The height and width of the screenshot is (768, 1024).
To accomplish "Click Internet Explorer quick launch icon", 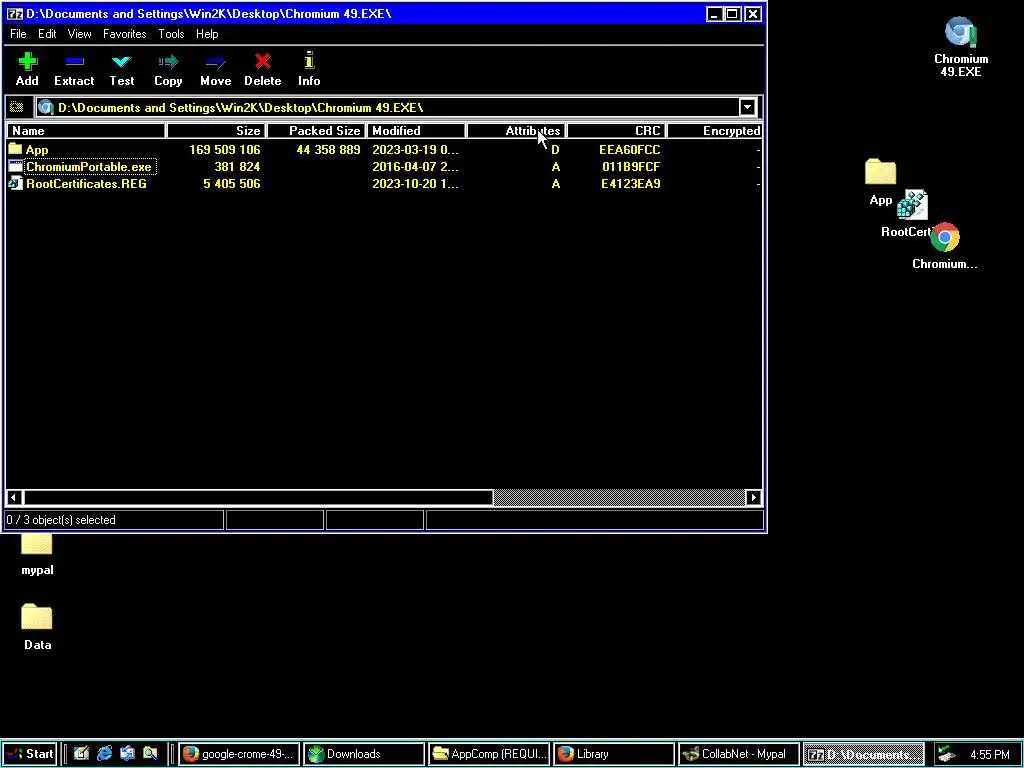I will [x=104, y=754].
